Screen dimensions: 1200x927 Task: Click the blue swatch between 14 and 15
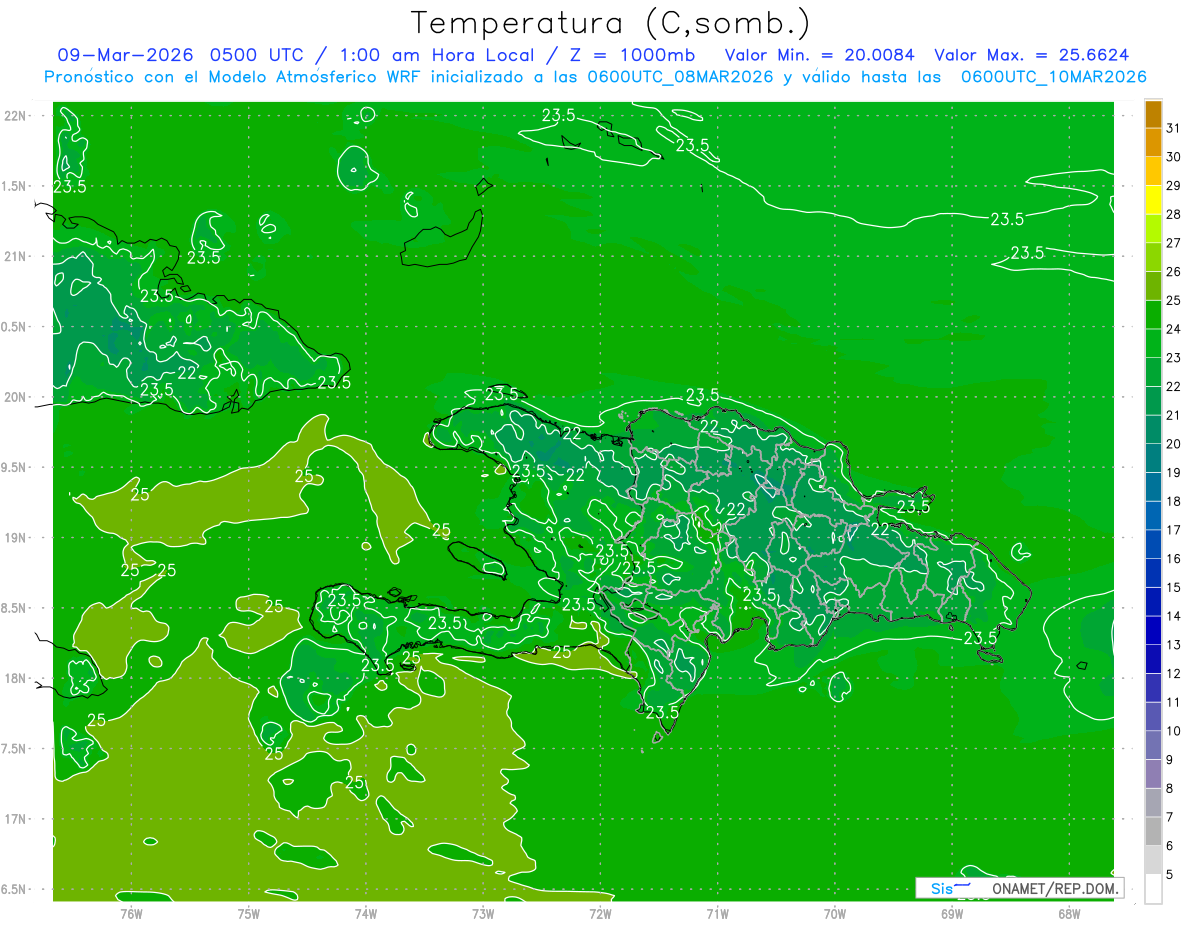1153,602
